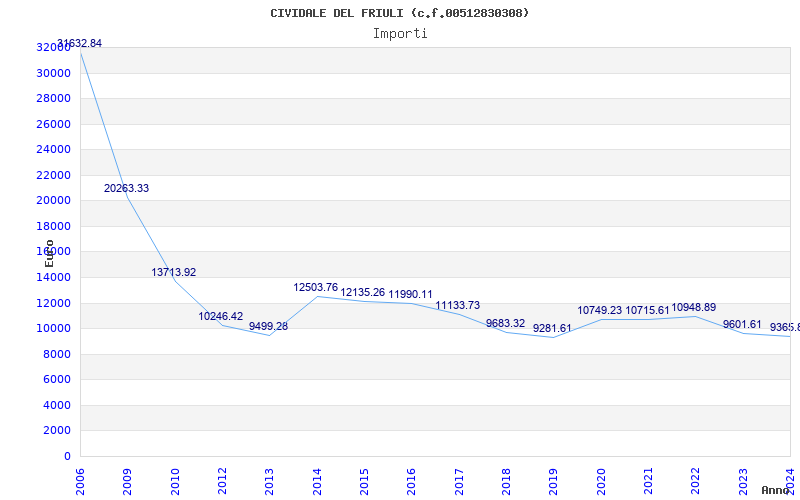Click x-axis year 2017
Image resolution: width=800 pixels, height=500 pixels.
[459, 482]
